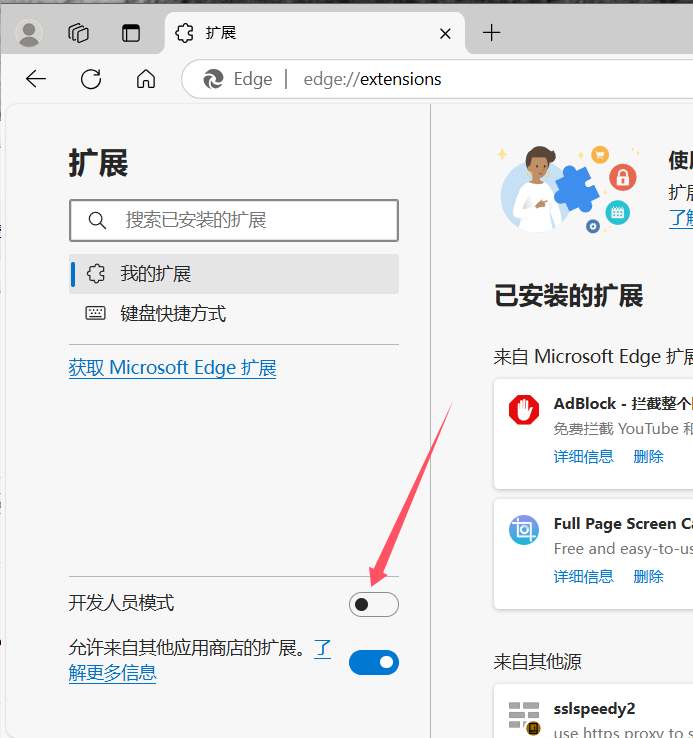Enable the 开发人员模式 toggle
Screen dimensions: 693x738
tap(373, 604)
